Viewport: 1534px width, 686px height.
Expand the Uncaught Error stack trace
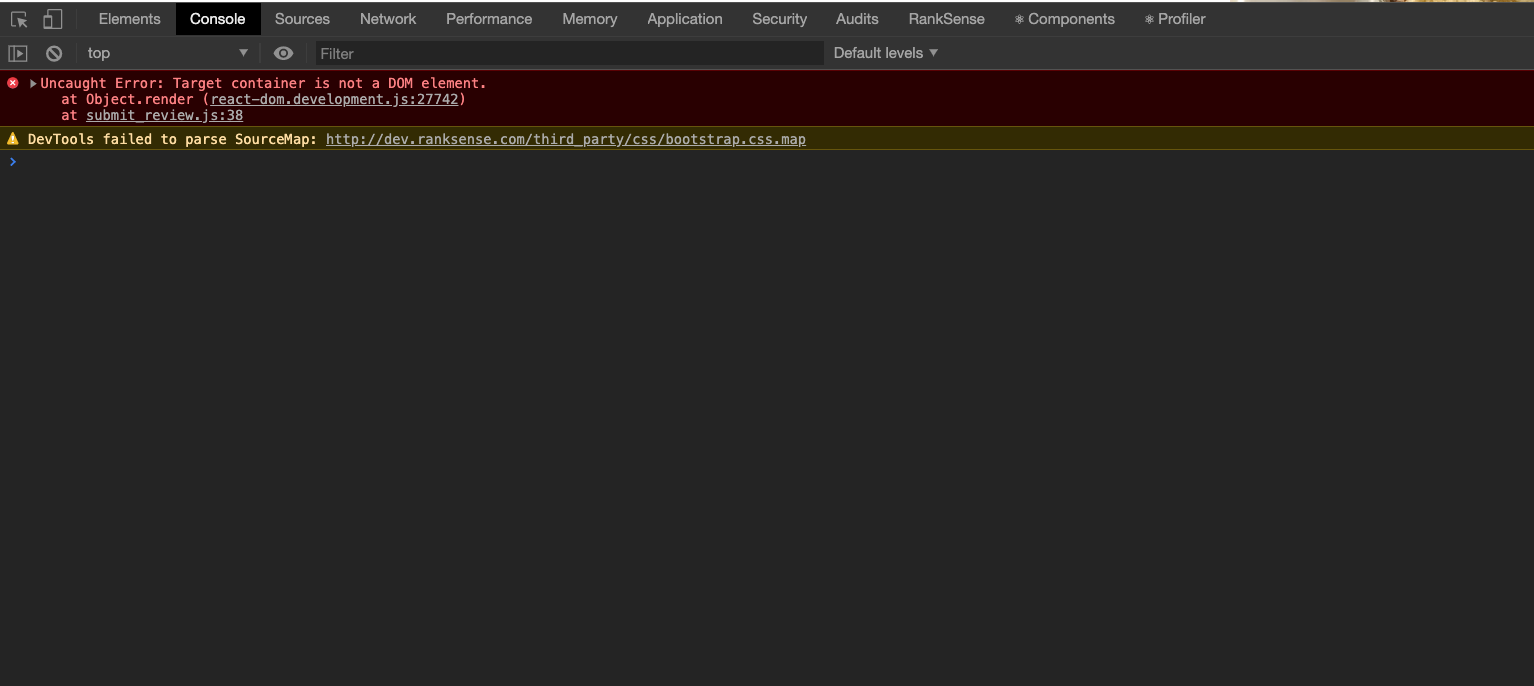coord(32,83)
